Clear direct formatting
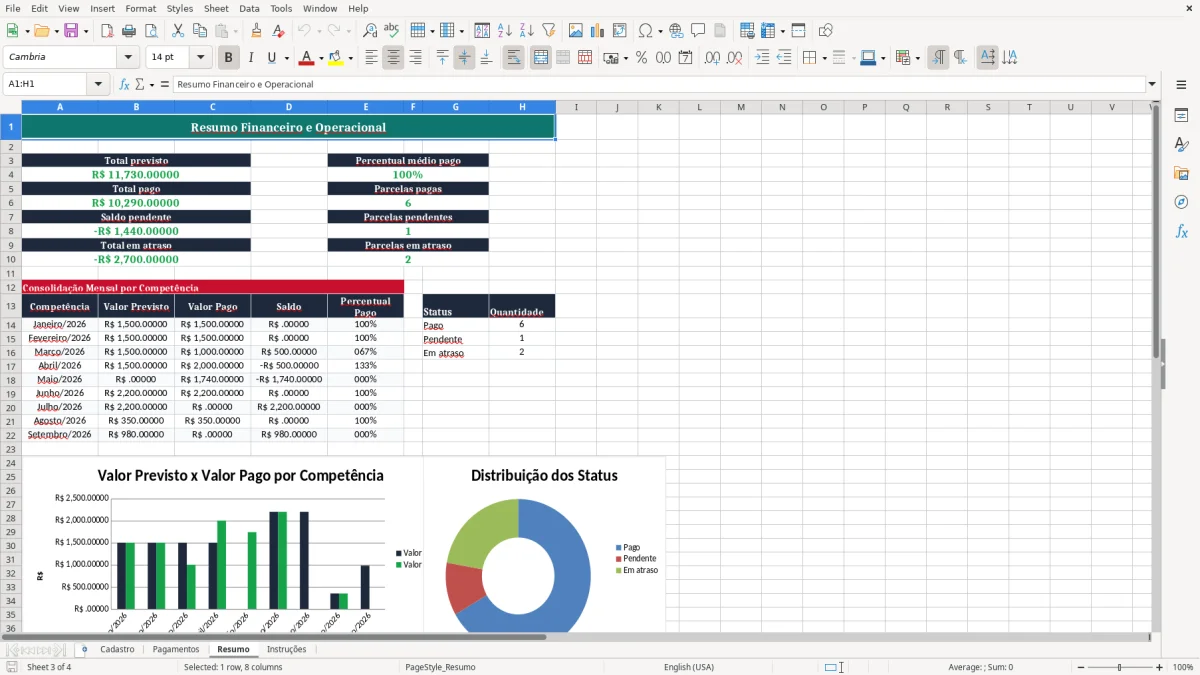The width and height of the screenshot is (1200, 675). click(x=278, y=31)
